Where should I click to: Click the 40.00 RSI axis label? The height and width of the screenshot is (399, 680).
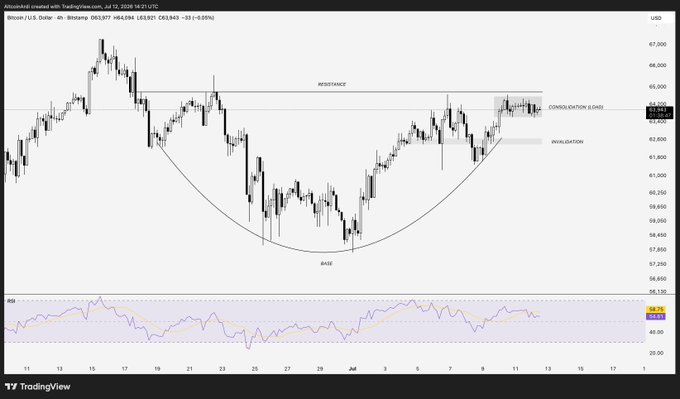pyautogui.click(x=656, y=332)
